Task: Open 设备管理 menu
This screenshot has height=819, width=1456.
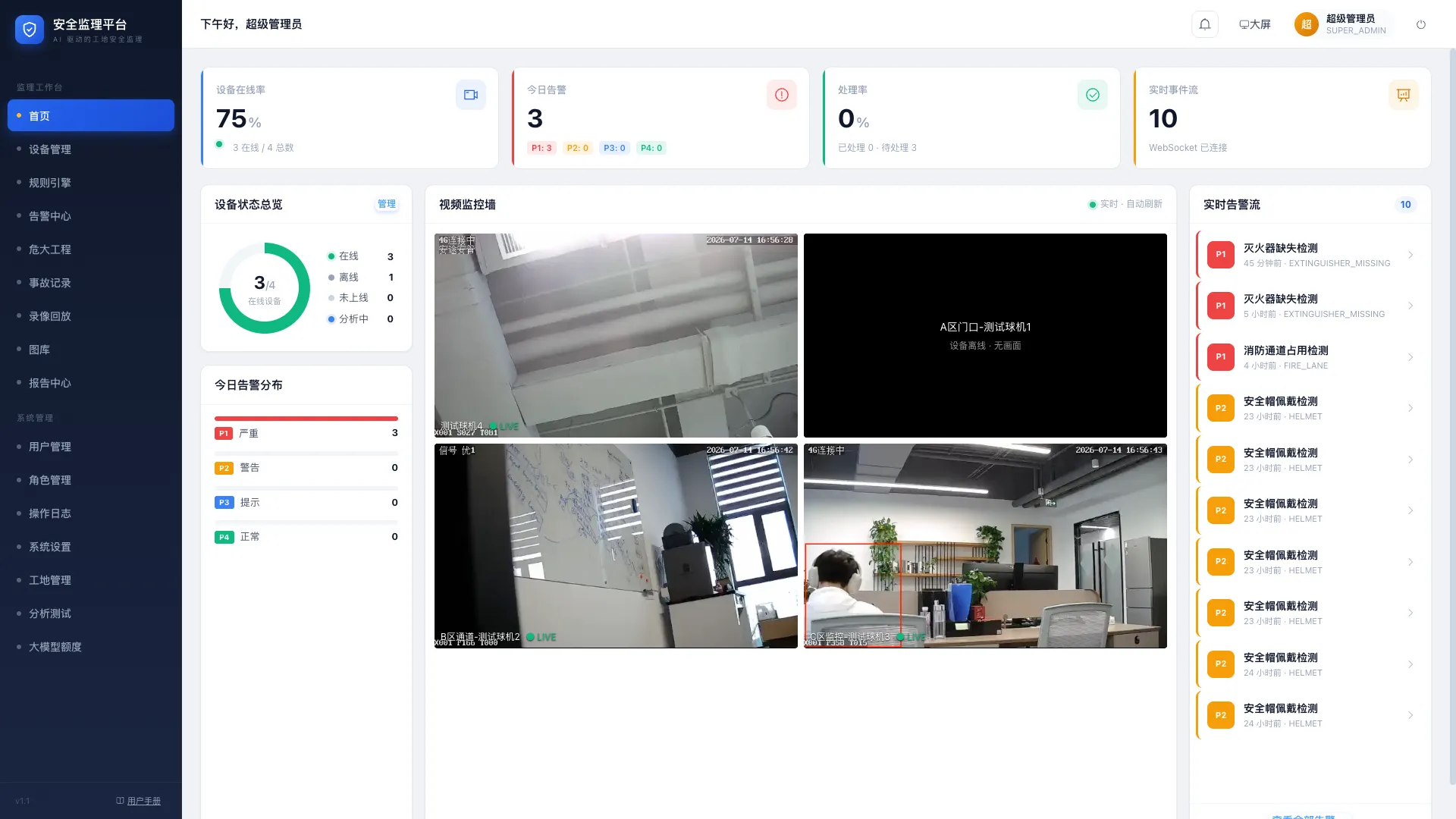Action: pyautogui.click(x=91, y=149)
